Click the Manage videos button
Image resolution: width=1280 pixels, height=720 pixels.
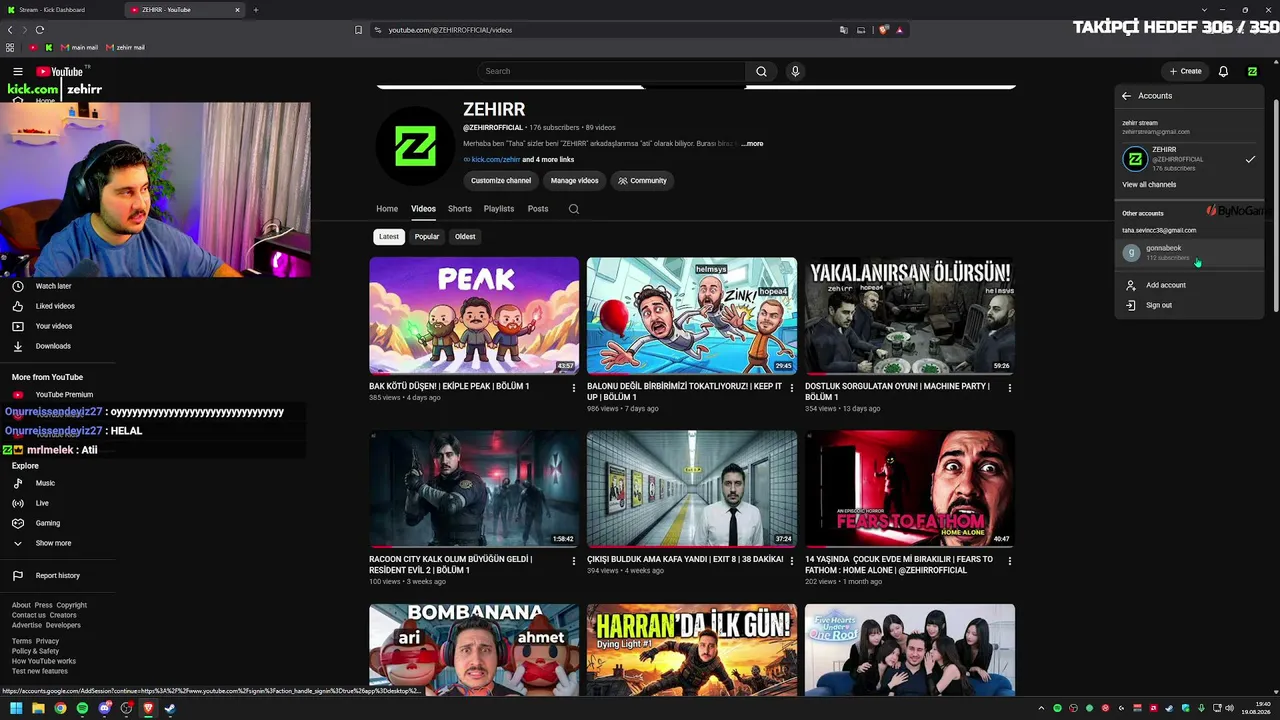tap(574, 181)
